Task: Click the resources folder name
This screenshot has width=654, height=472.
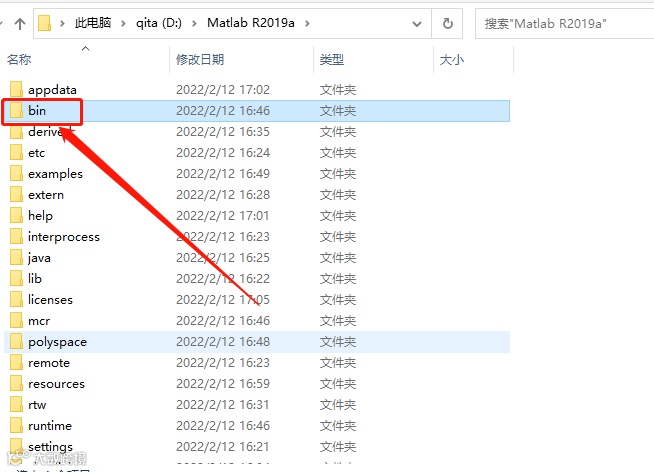Action: (56, 384)
